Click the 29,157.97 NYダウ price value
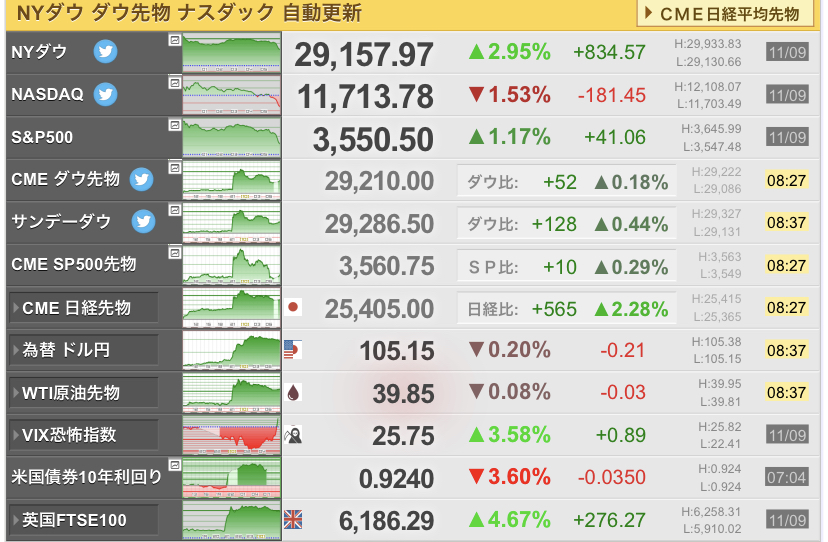828x542 pixels. coord(364,54)
